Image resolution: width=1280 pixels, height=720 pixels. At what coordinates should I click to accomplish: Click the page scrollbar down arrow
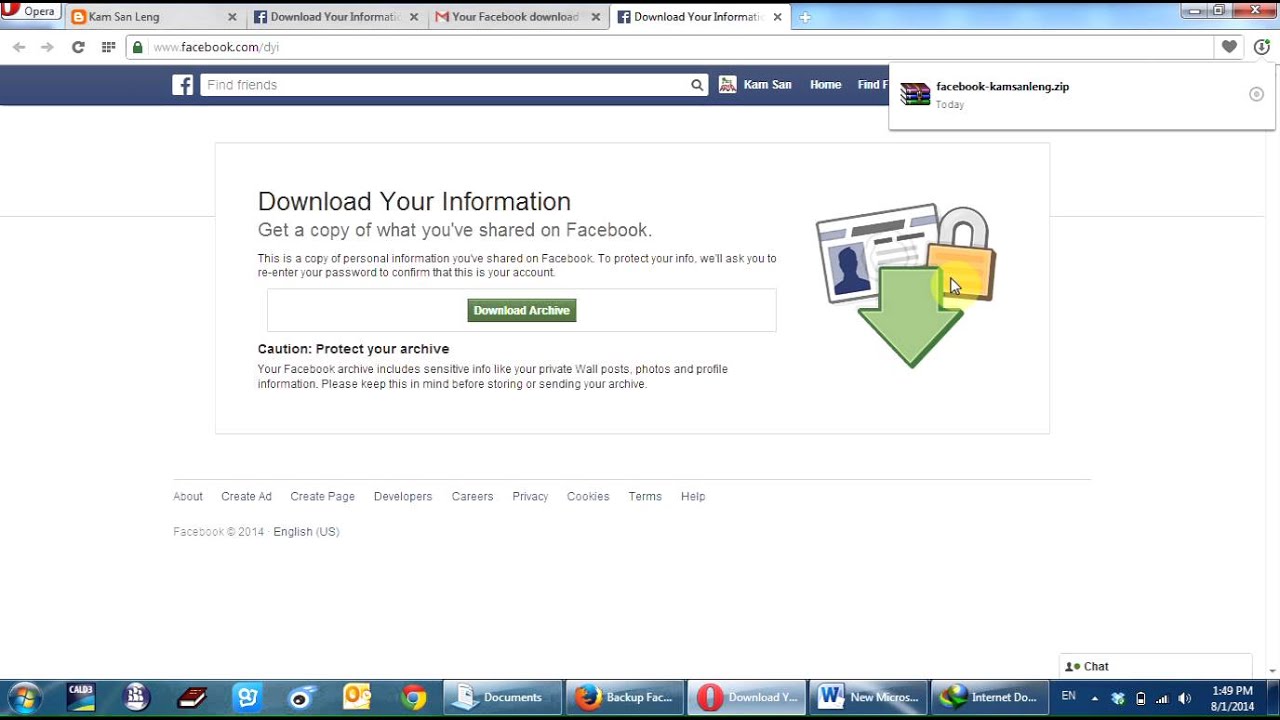coord(1272,672)
